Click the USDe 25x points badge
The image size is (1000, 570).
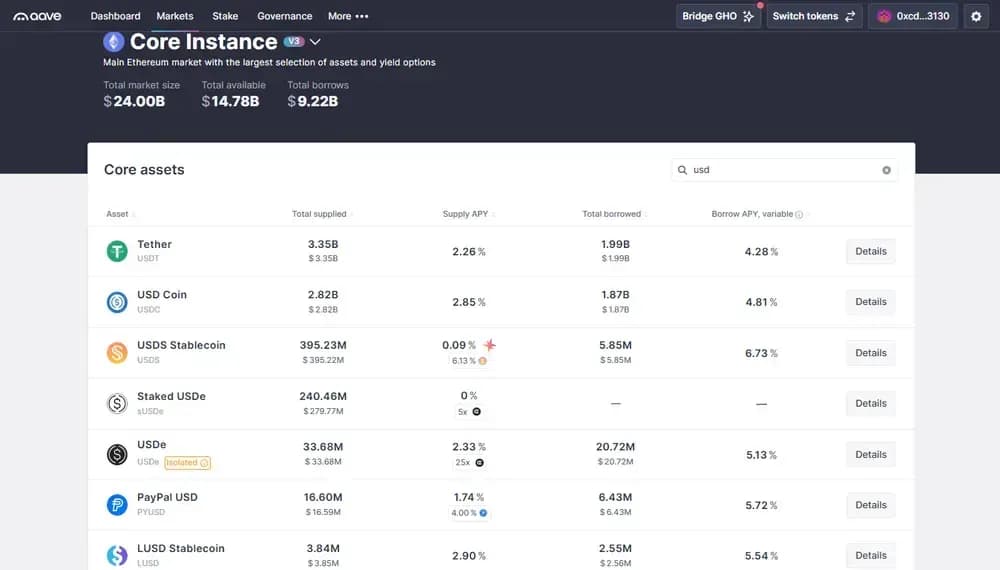point(469,463)
